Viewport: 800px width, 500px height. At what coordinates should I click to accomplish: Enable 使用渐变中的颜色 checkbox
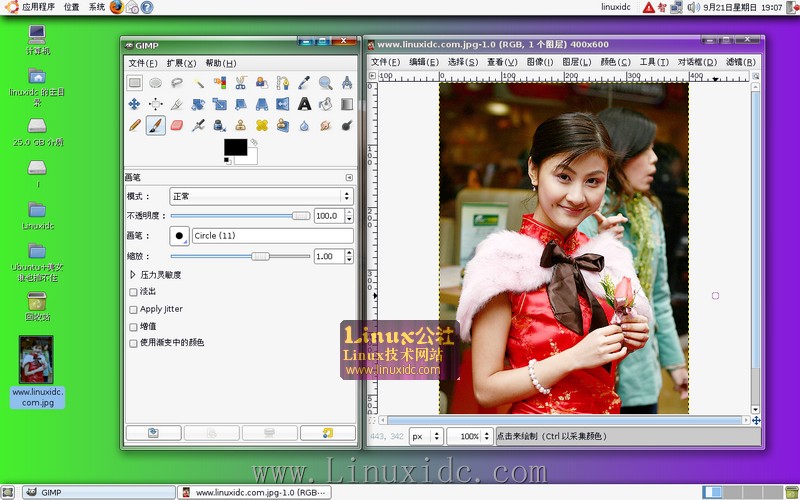point(134,343)
